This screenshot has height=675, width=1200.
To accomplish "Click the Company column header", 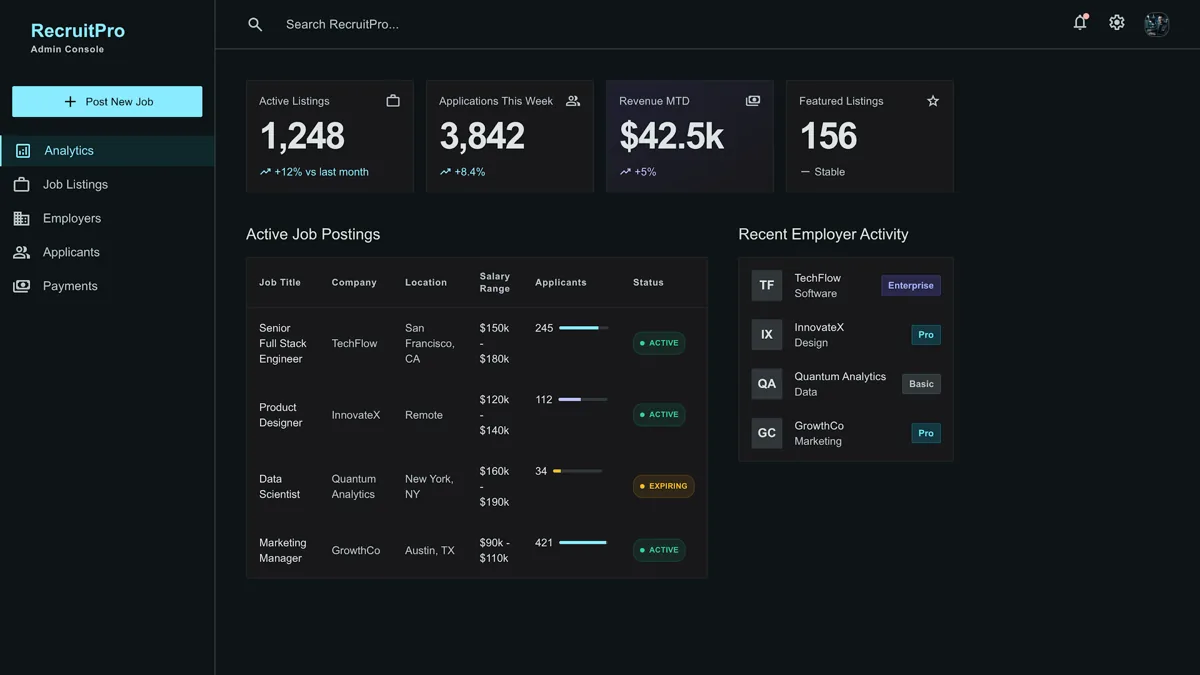I will click(x=354, y=283).
